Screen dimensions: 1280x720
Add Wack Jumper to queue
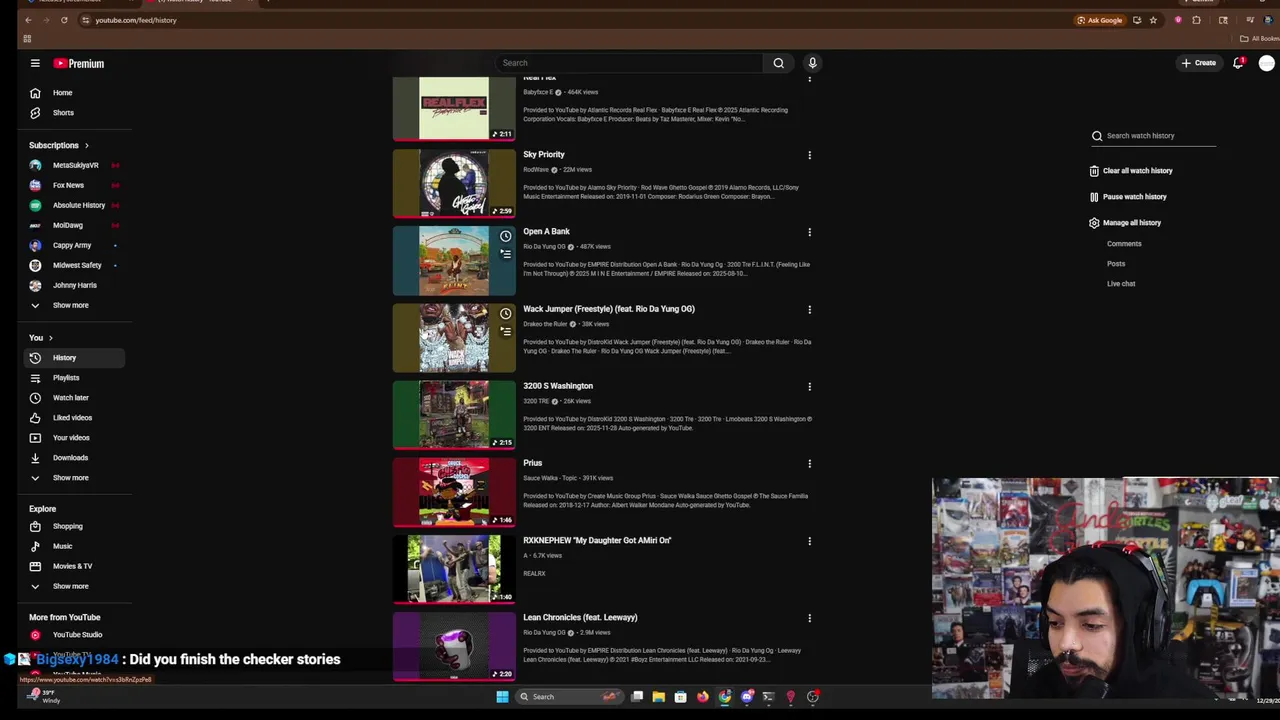click(505, 331)
